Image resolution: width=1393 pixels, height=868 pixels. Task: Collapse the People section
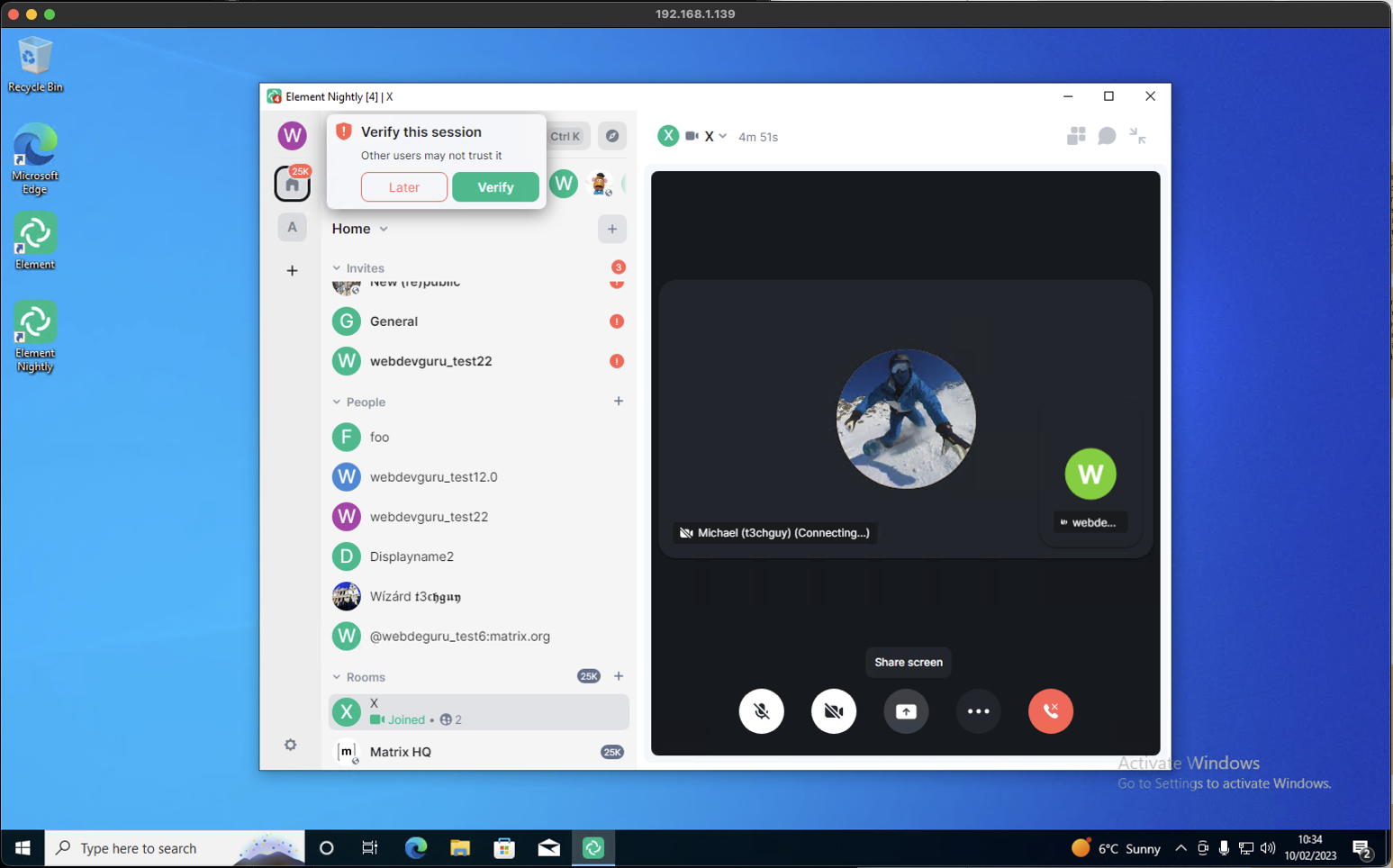pos(338,402)
